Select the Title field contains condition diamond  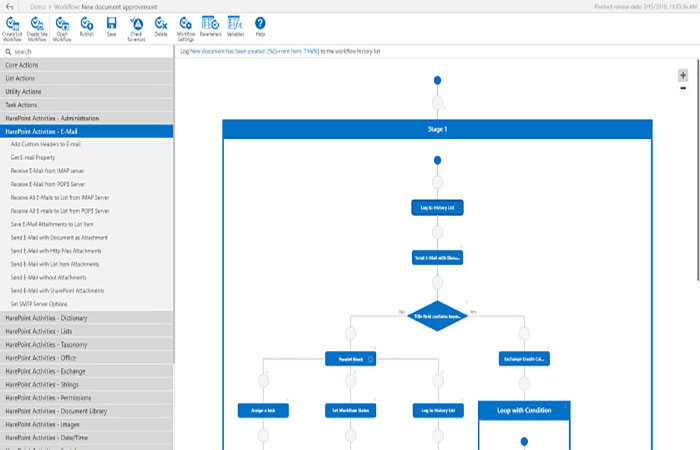(x=438, y=316)
